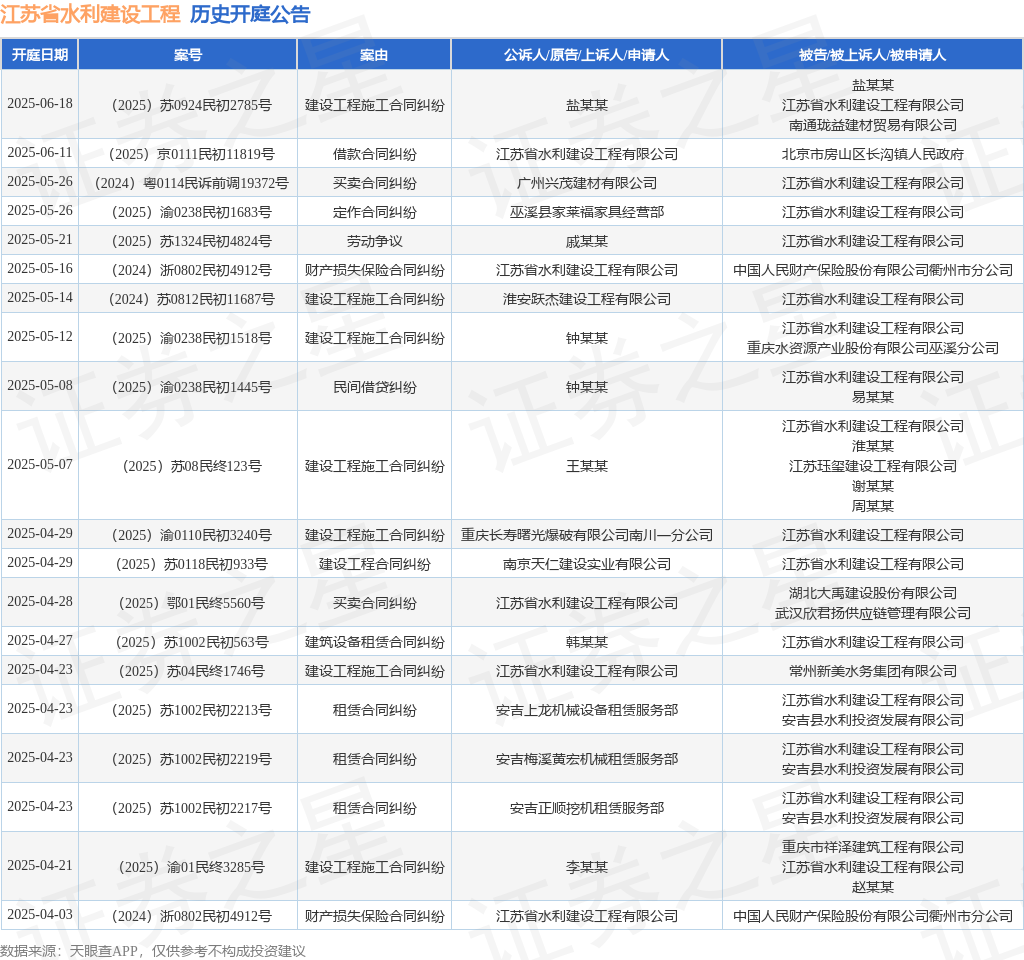The height and width of the screenshot is (960, 1024).
Task: Click the 定作合同纠纷 cell
Action: click(x=374, y=212)
